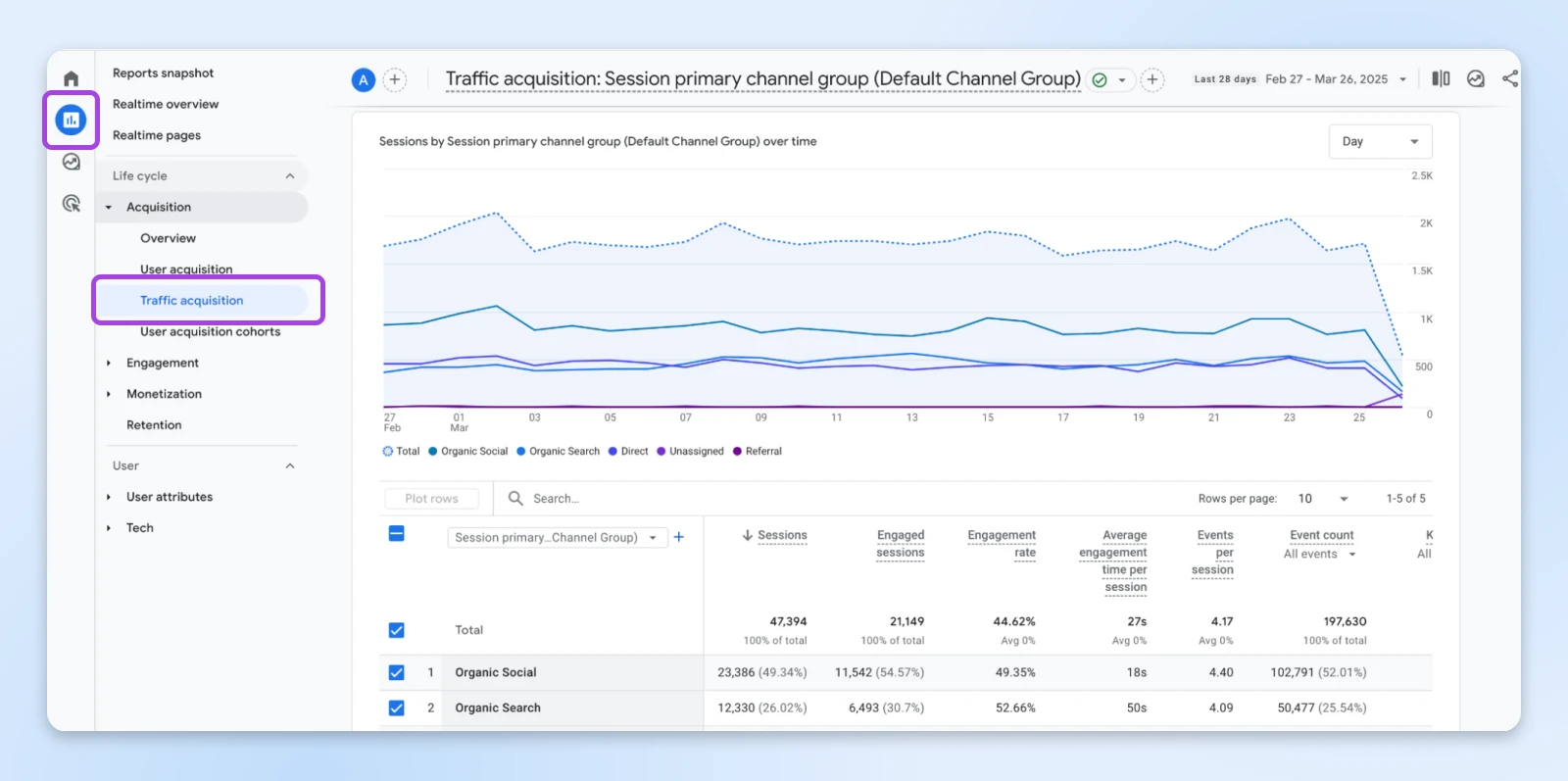Change rows per page dropdown

pos(1323,499)
